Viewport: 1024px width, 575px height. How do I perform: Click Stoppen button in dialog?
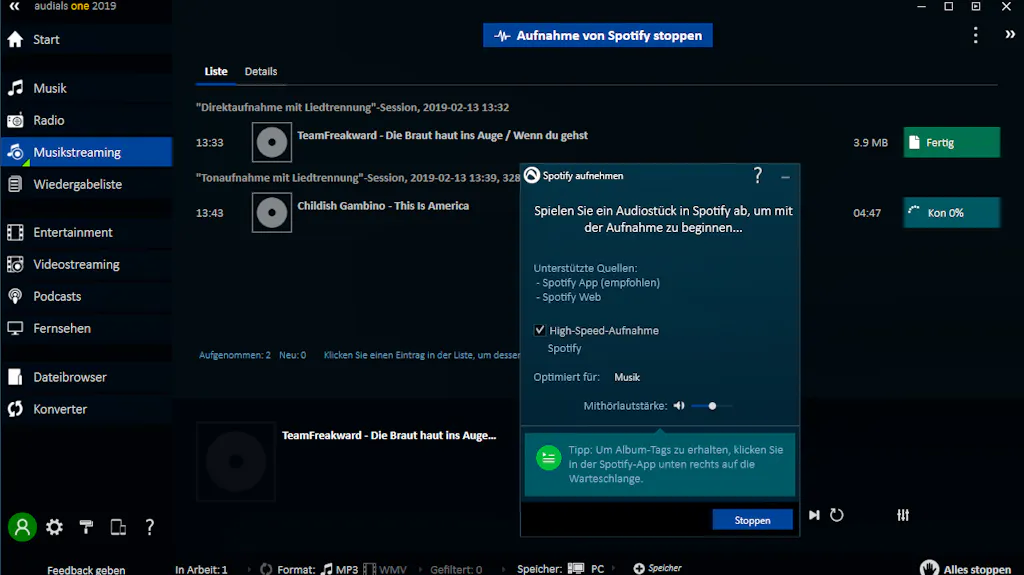coord(752,520)
